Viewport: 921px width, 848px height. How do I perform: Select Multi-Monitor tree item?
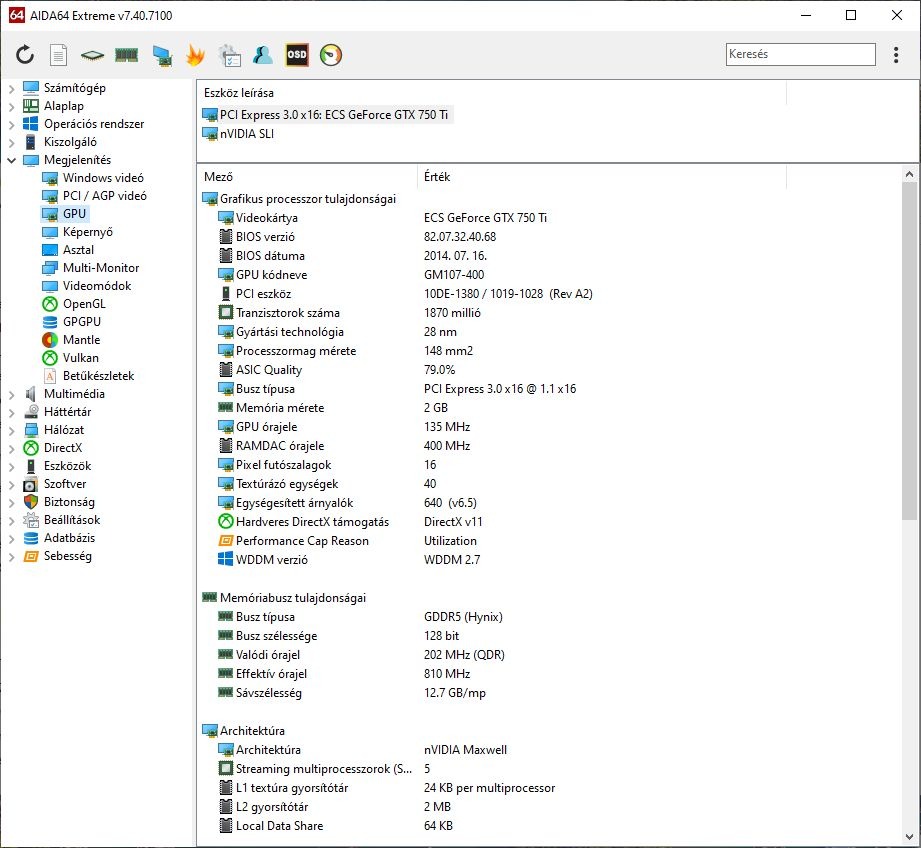100,268
